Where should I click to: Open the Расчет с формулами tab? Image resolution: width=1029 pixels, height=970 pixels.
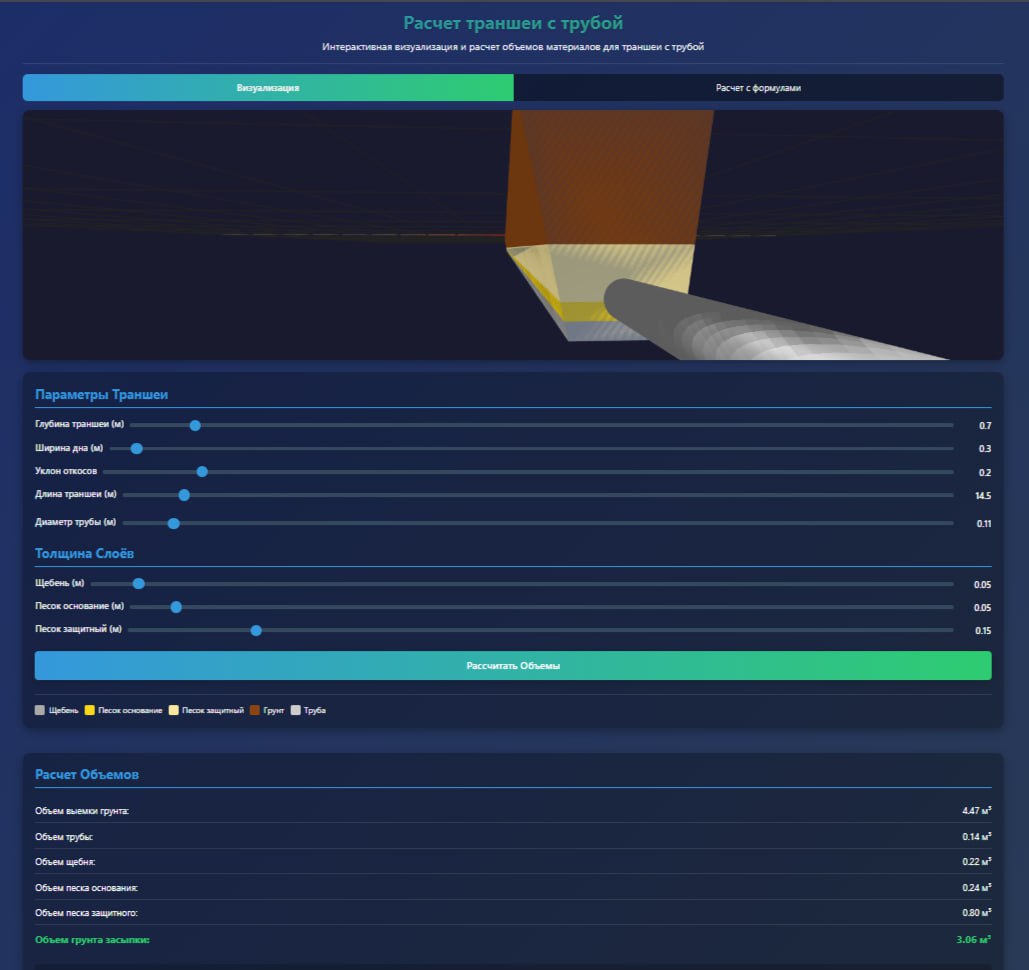pyautogui.click(x=758, y=88)
